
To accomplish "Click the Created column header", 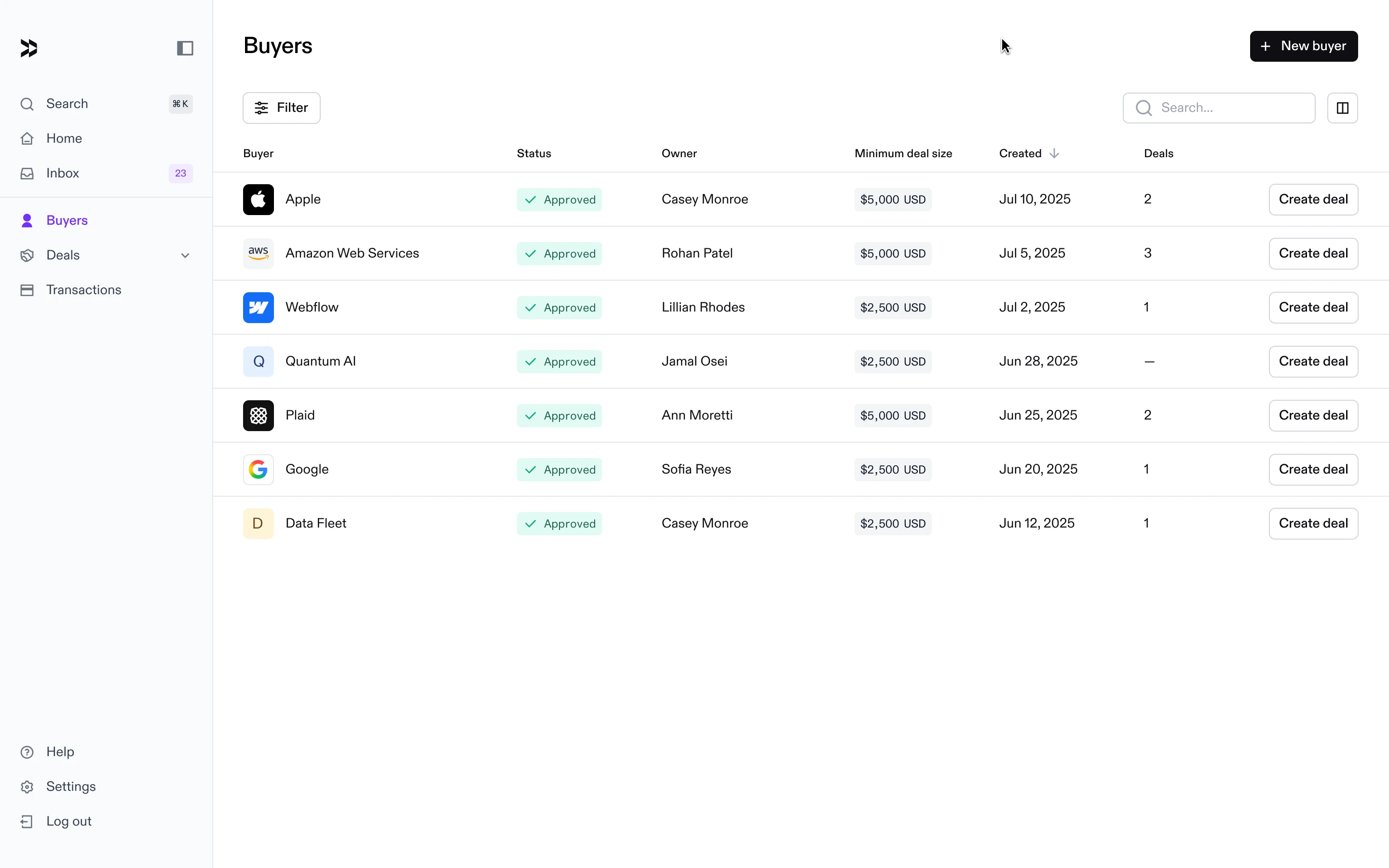I will click(x=1020, y=153).
